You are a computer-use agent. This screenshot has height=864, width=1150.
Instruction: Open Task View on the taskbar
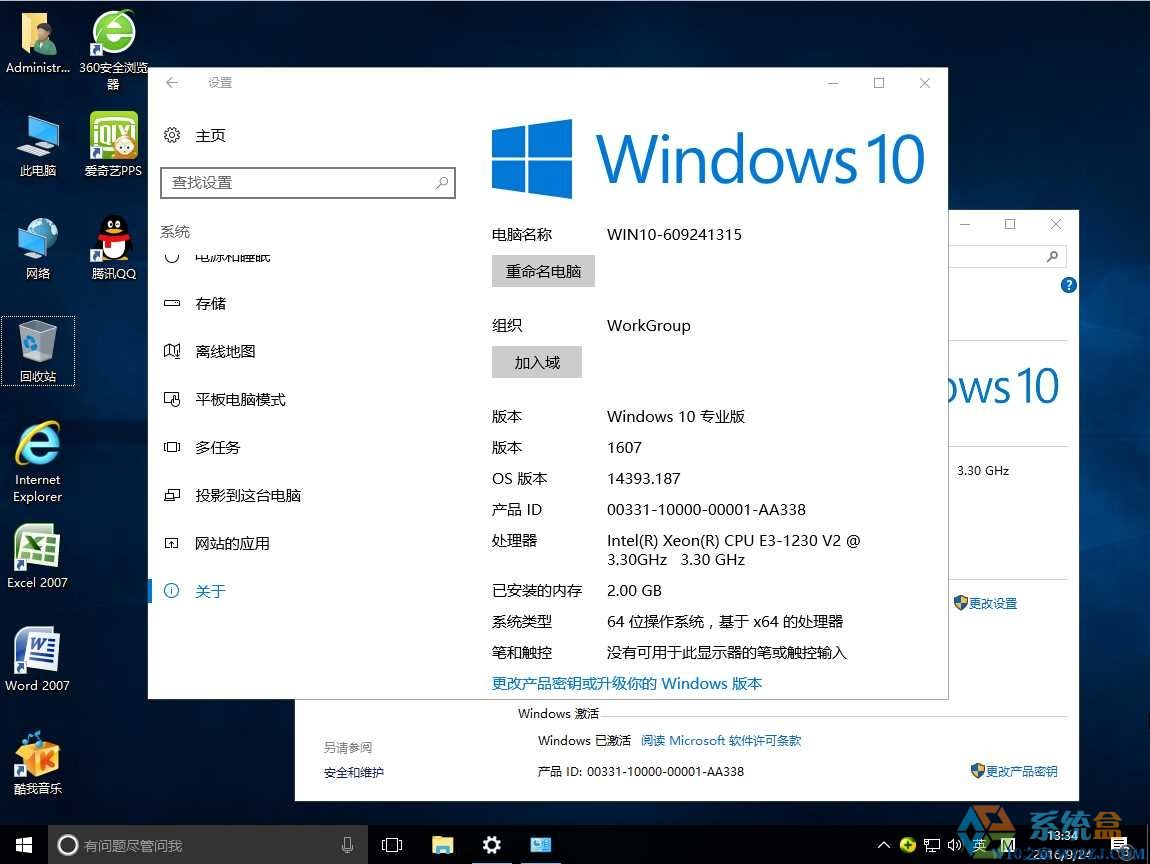(x=392, y=845)
